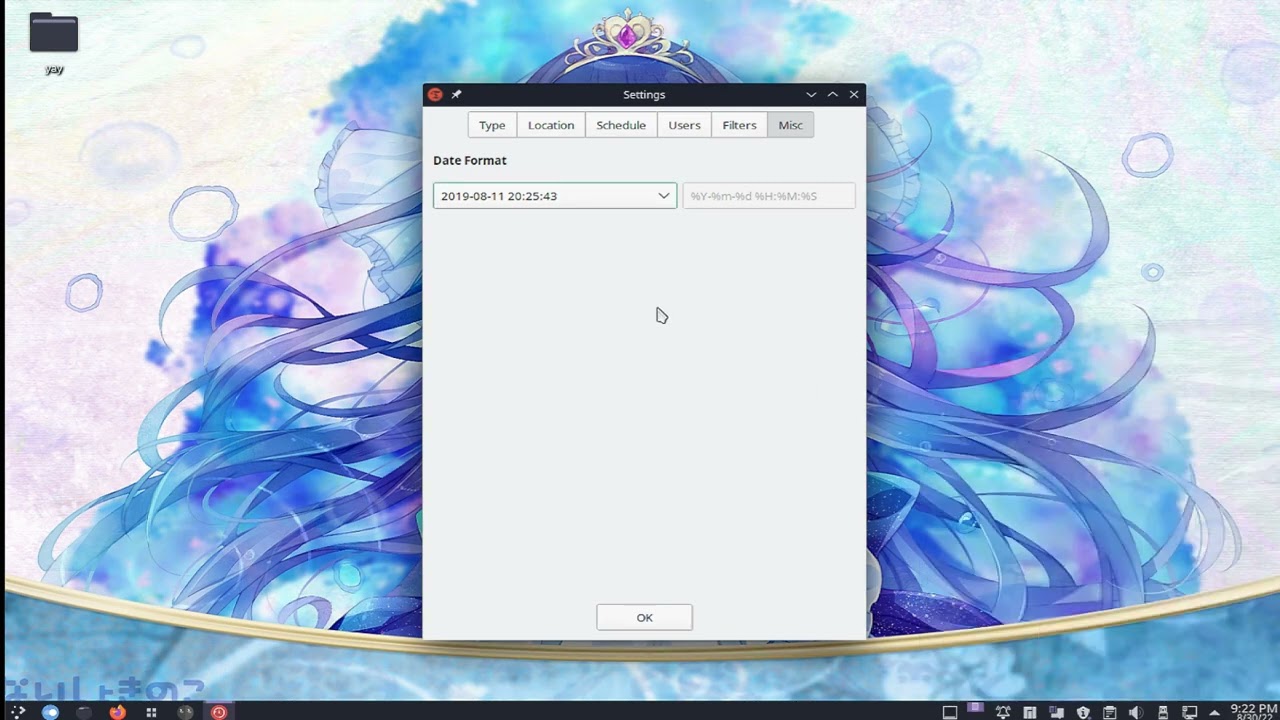This screenshot has width=1280, height=720.
Task: Minimize the Settings window
Action: pos(811,94)
